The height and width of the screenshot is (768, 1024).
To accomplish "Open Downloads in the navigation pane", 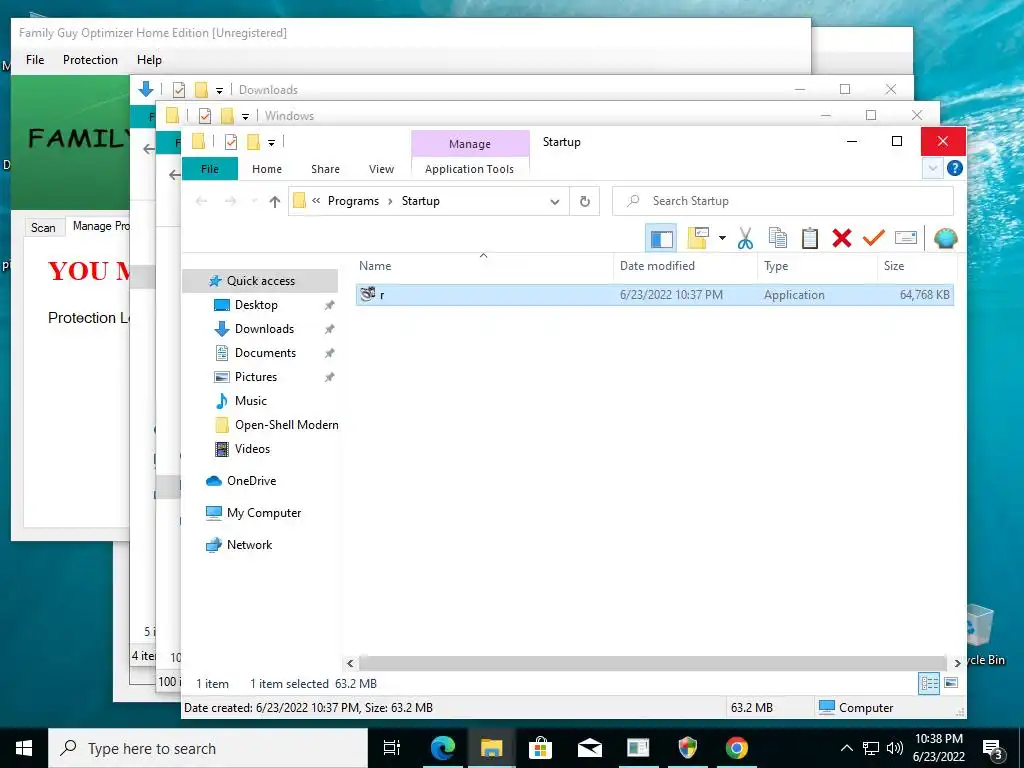I will click(264, 329).
